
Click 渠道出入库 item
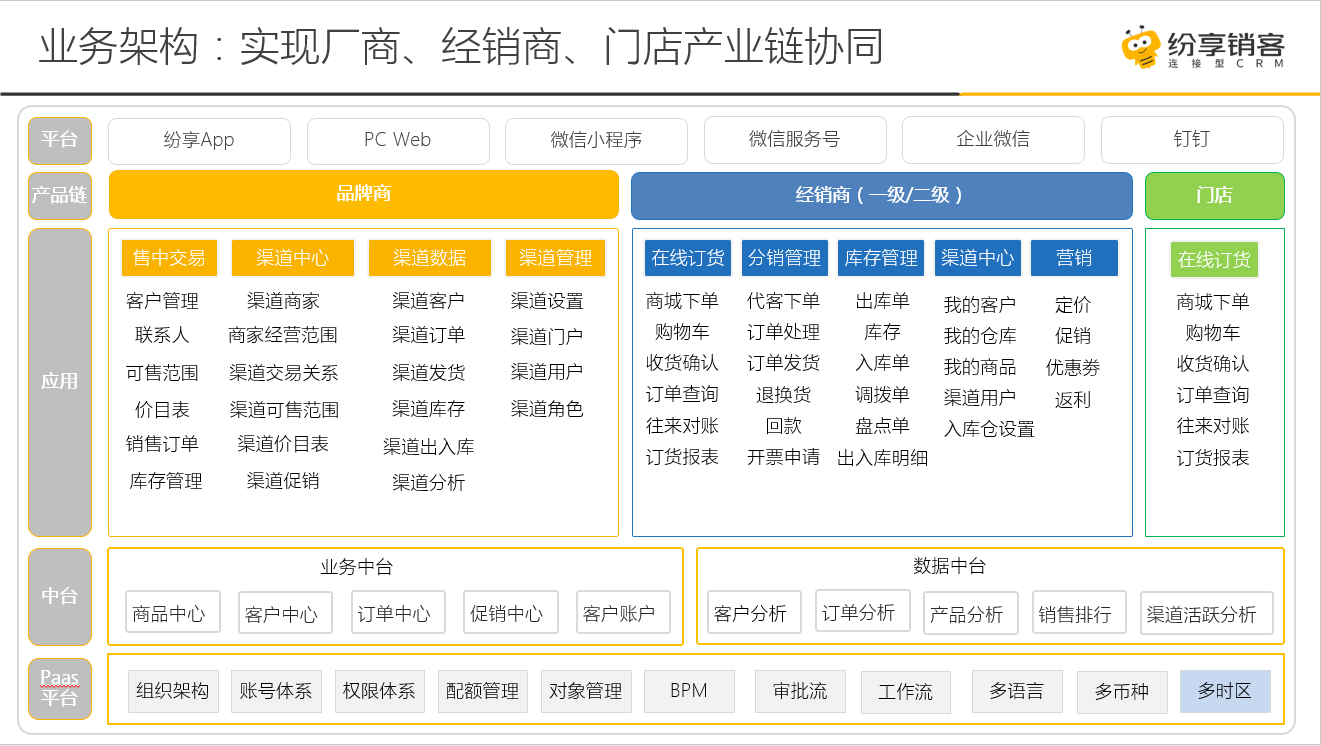(x=429, y=447)
